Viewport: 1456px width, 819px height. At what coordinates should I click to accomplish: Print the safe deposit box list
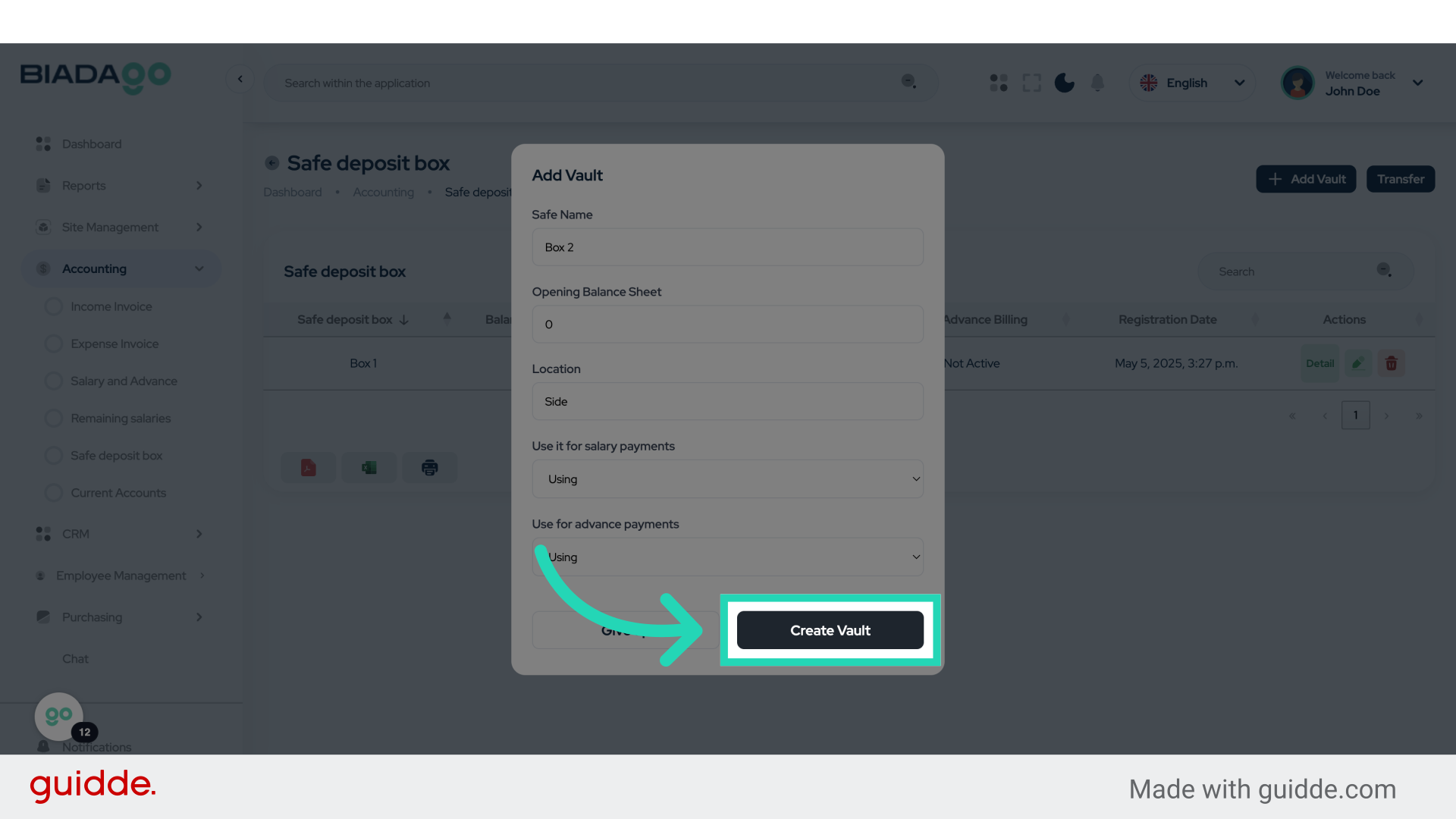(x=429, y=467)
